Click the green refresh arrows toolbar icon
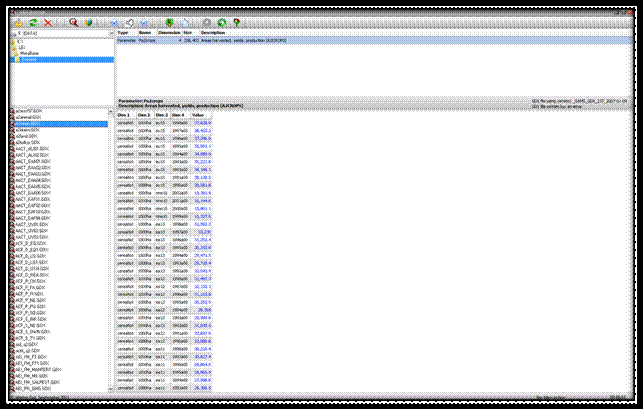The width and height of the screenshot is (643, 409). point(32,21)
